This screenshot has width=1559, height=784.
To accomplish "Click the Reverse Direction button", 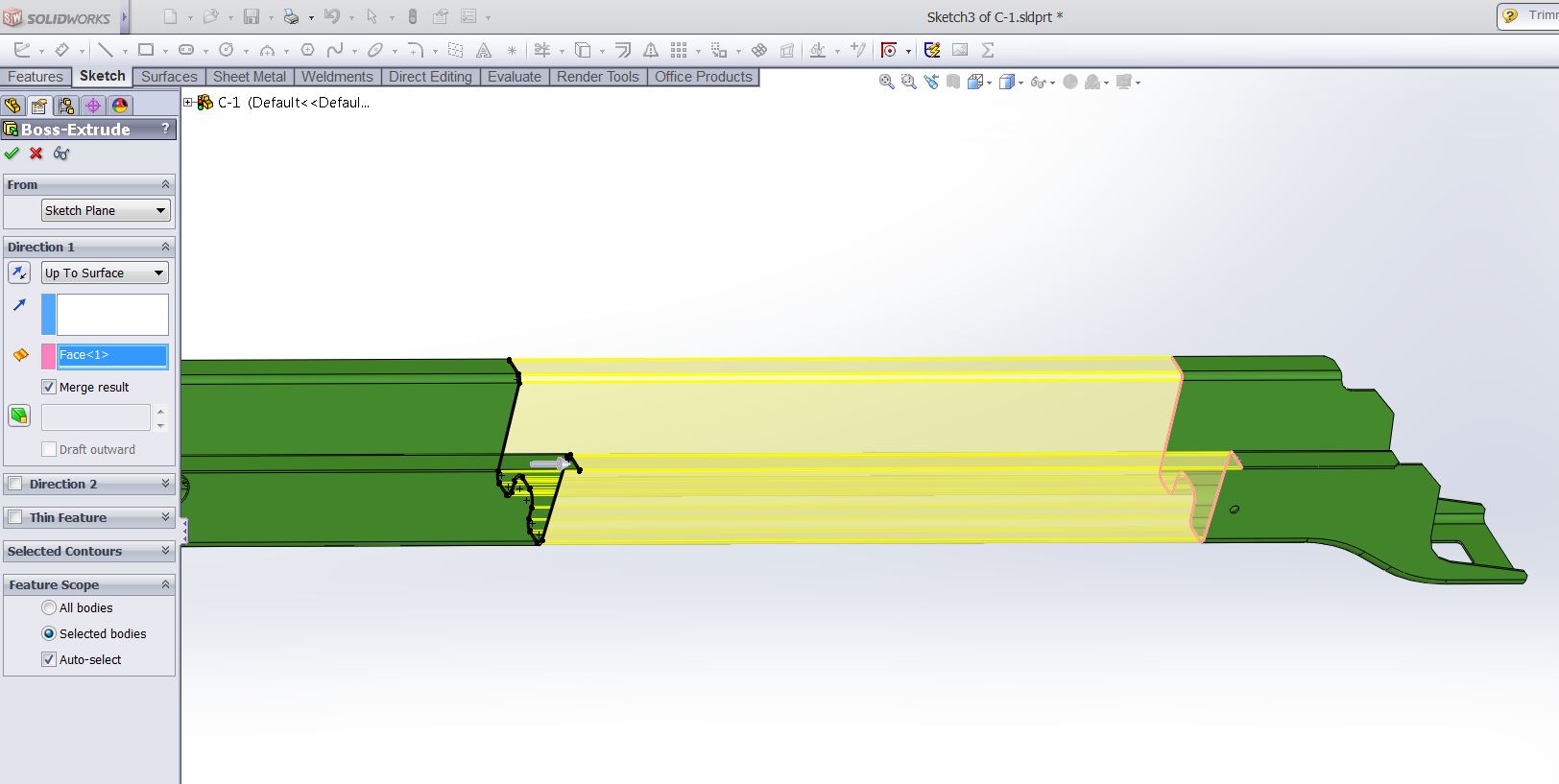I will [x=19, y=273].
